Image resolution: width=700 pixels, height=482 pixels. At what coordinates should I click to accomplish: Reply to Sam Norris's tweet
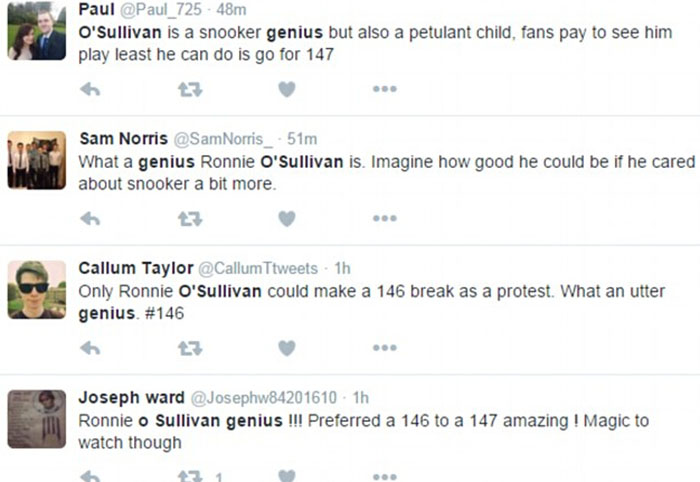tap(90, 218)
